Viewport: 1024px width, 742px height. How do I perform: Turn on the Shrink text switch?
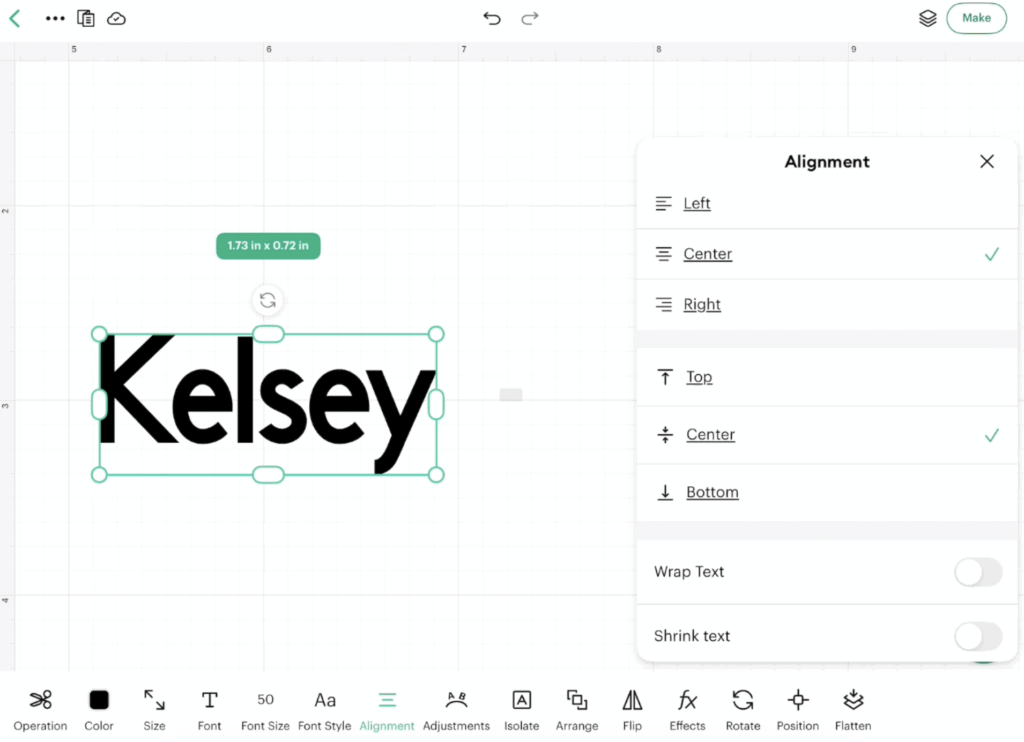[978, 636]
